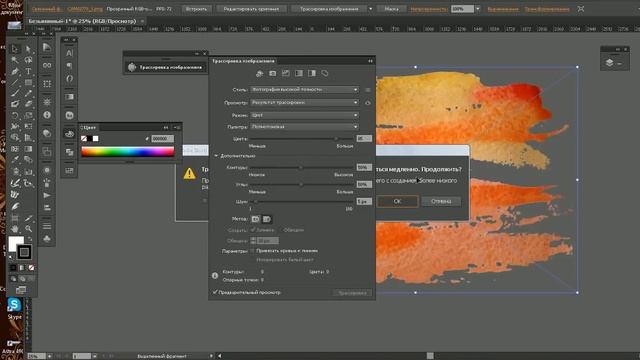
Task: Select the Zoom tool in the toolbox
Action: point(28,229)
